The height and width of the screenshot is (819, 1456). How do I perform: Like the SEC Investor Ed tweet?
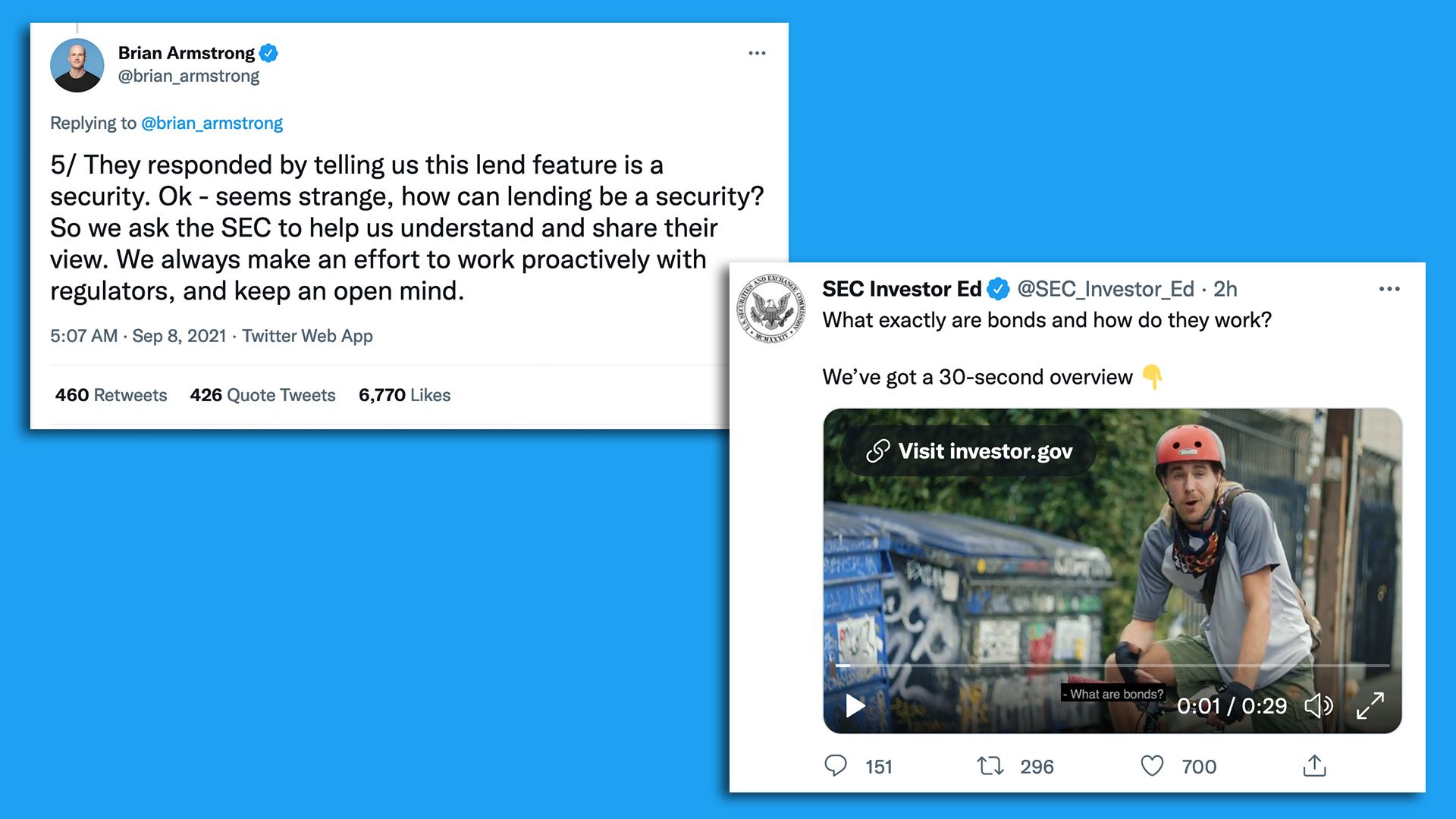[1152, 766]
